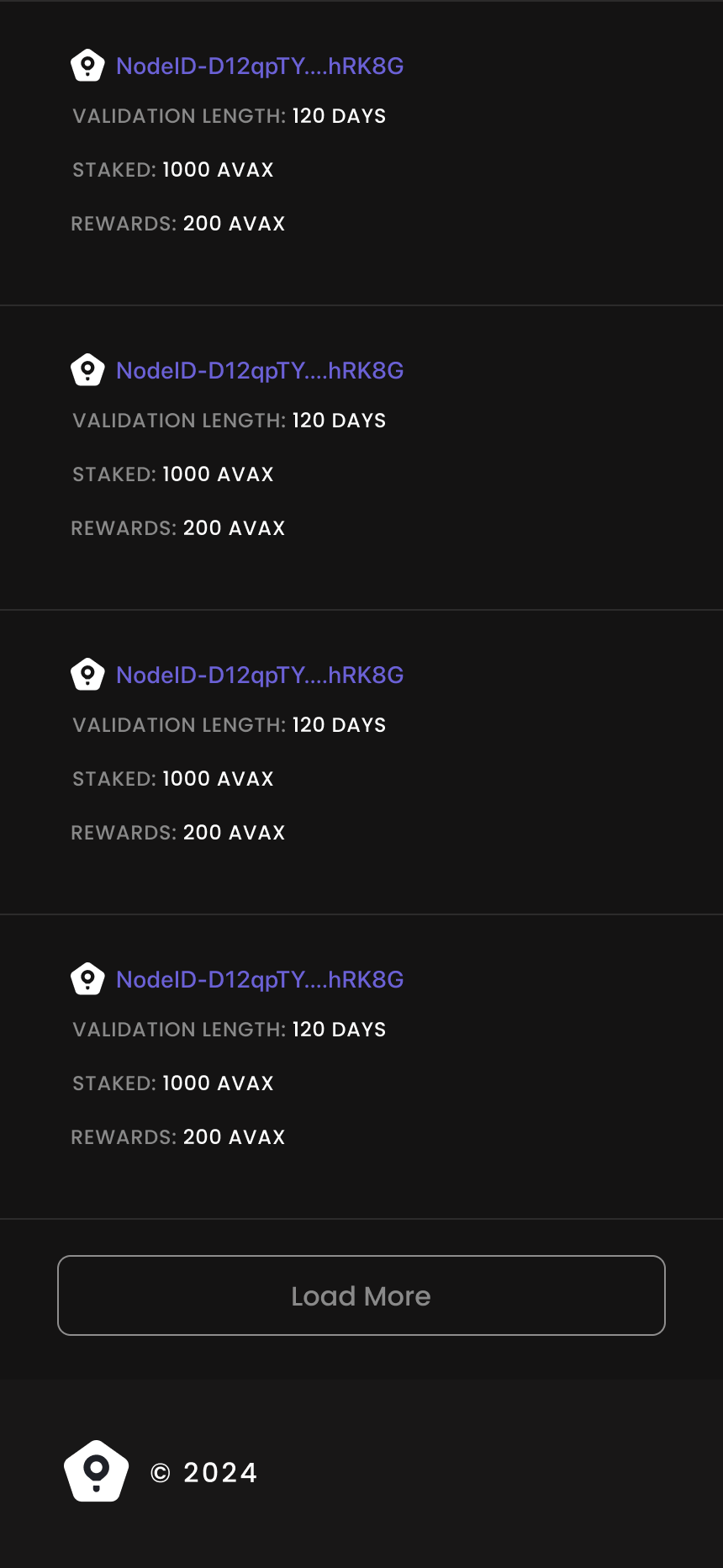Click the large footer logo beside © 2024
723x1568 pixels.
point(97,1471)
